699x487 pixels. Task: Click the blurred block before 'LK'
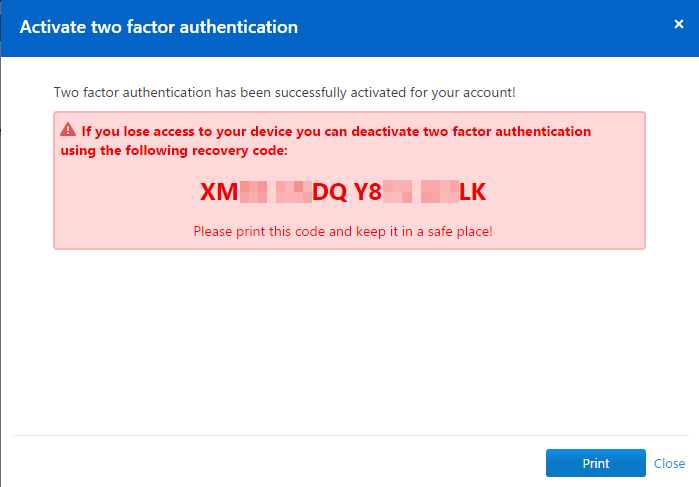pos(440,192)
